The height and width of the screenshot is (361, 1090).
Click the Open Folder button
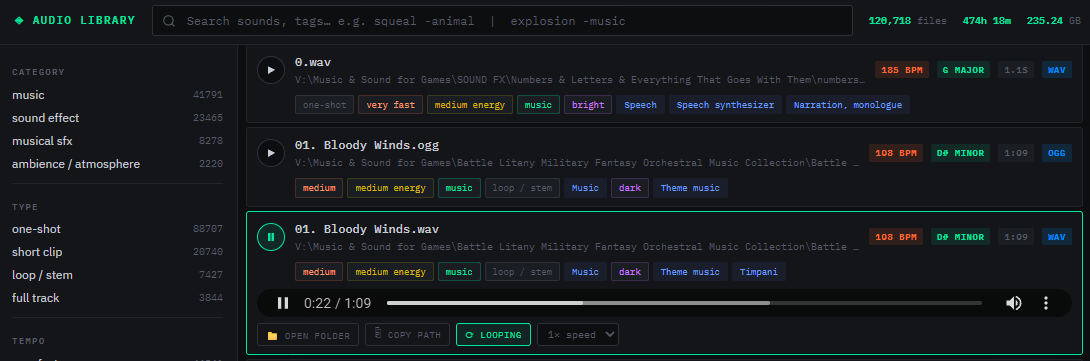pyautogui.click(x=308, y=335)
